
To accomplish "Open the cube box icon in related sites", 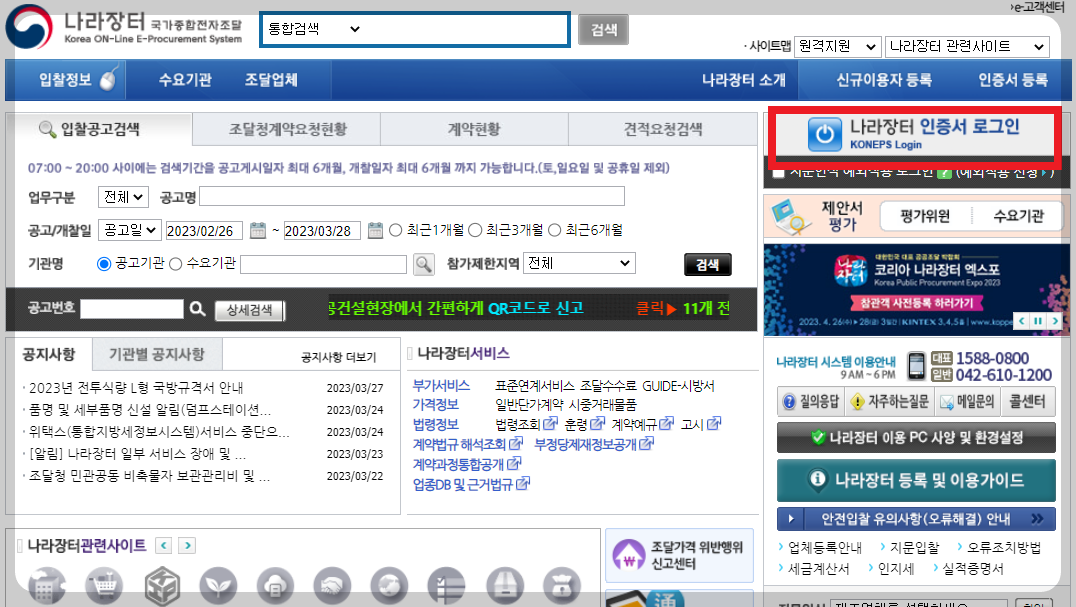I will pos(162,586).
